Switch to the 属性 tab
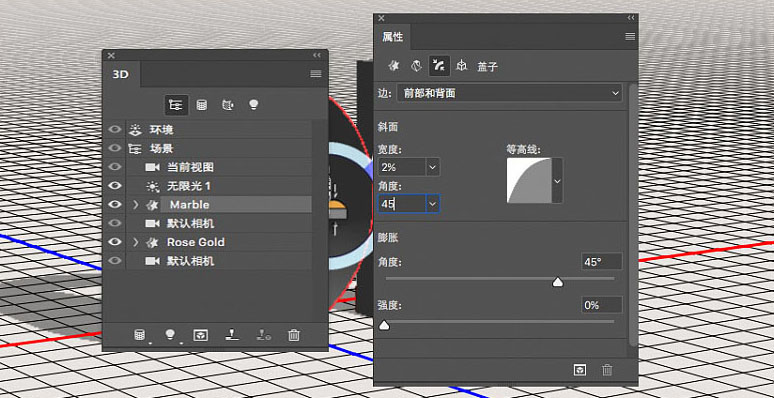 (x=393, y=37)
